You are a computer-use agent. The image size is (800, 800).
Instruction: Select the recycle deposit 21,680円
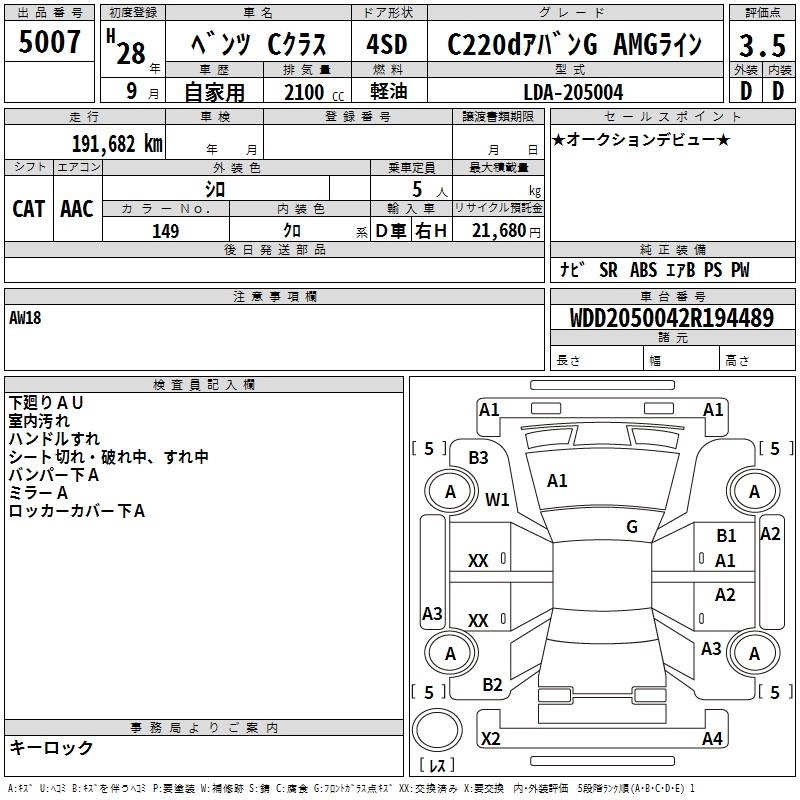(x=506, y=231)
